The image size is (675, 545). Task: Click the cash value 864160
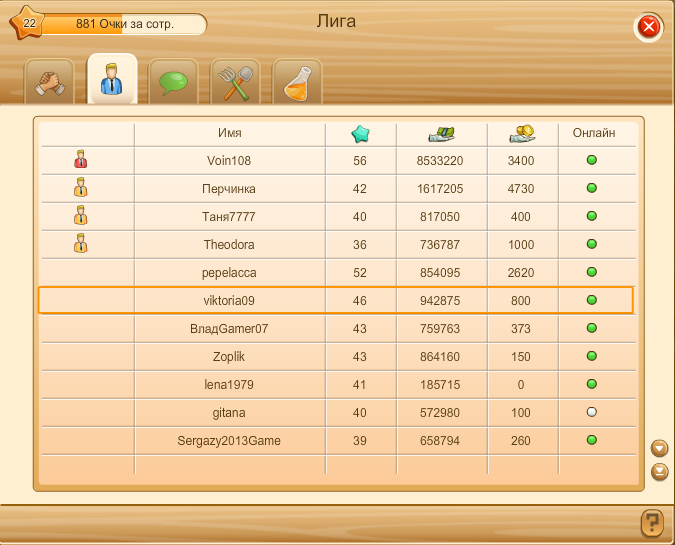(x=440, y=357)
